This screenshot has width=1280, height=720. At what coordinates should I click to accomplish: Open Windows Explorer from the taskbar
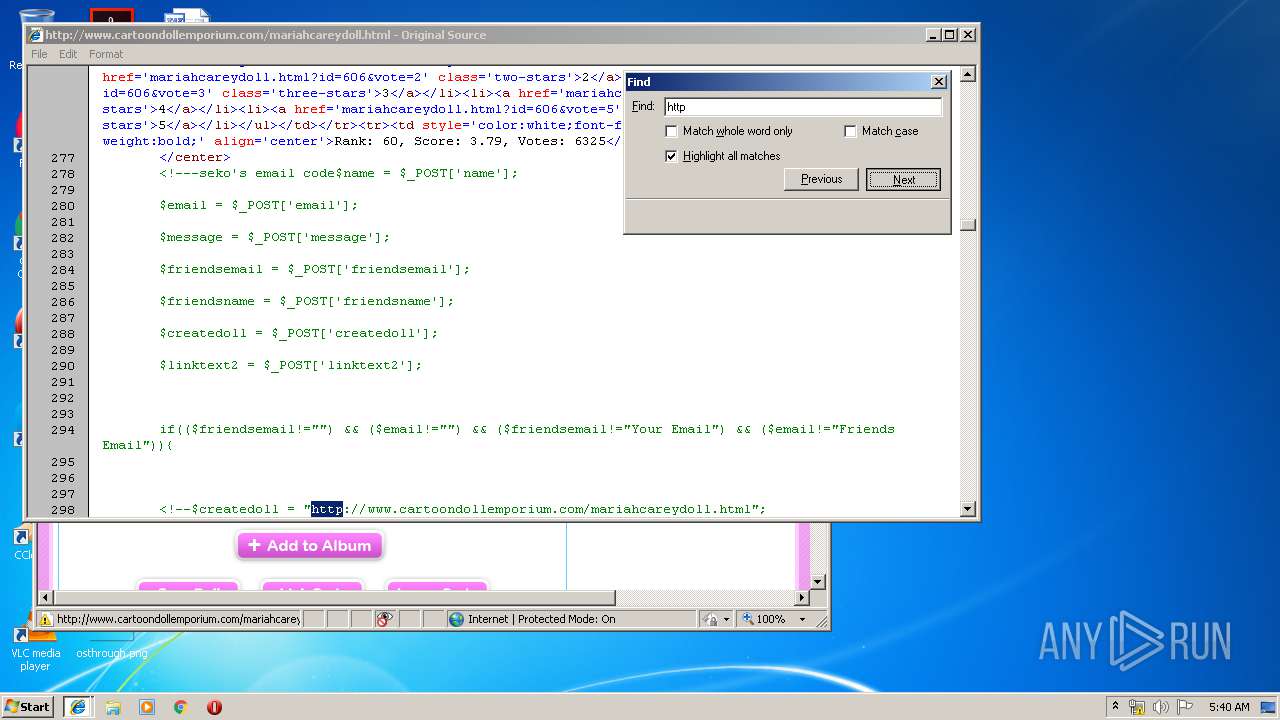pos(113,706)
